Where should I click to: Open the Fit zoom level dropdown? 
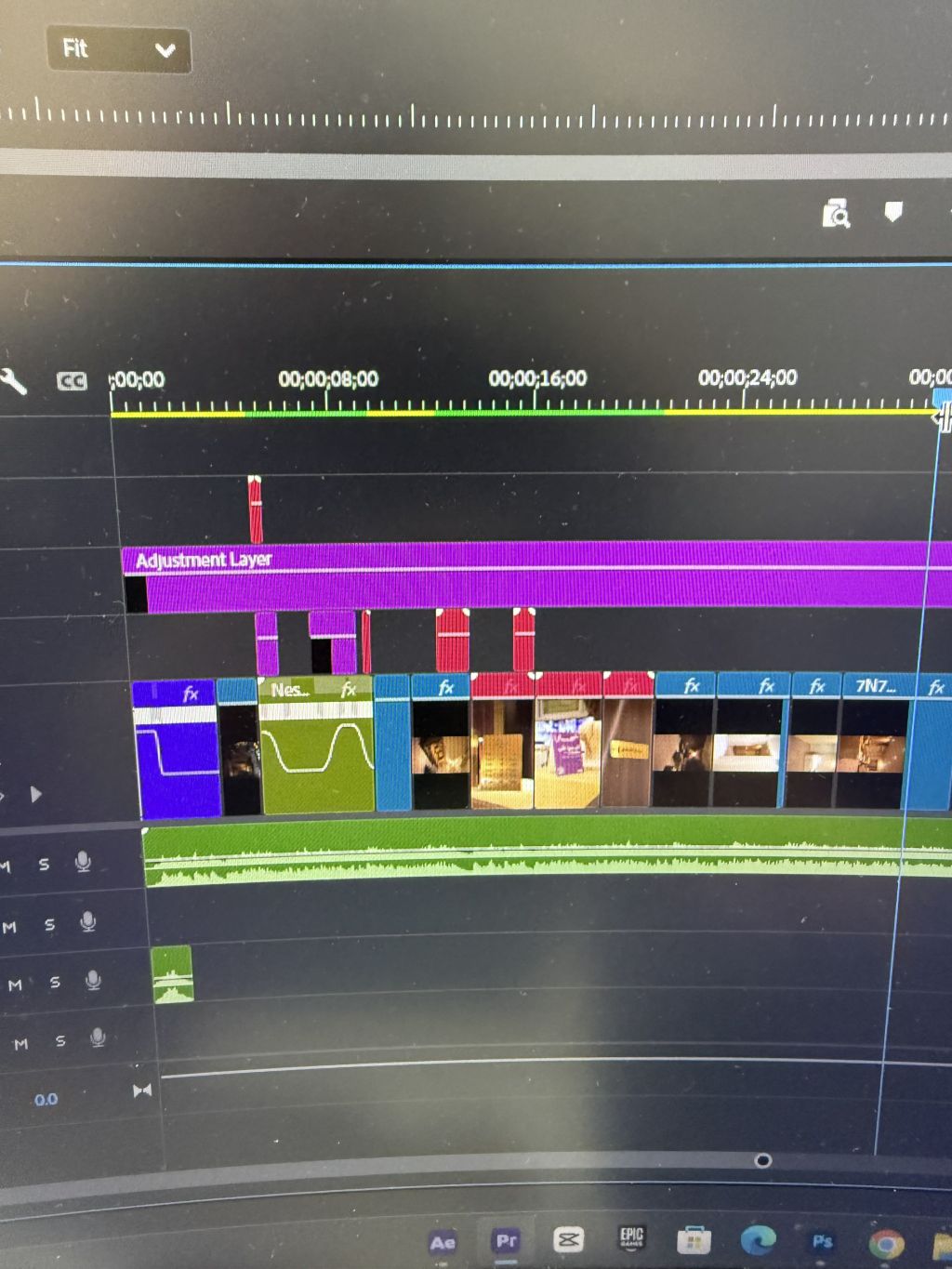click(118, 49)
